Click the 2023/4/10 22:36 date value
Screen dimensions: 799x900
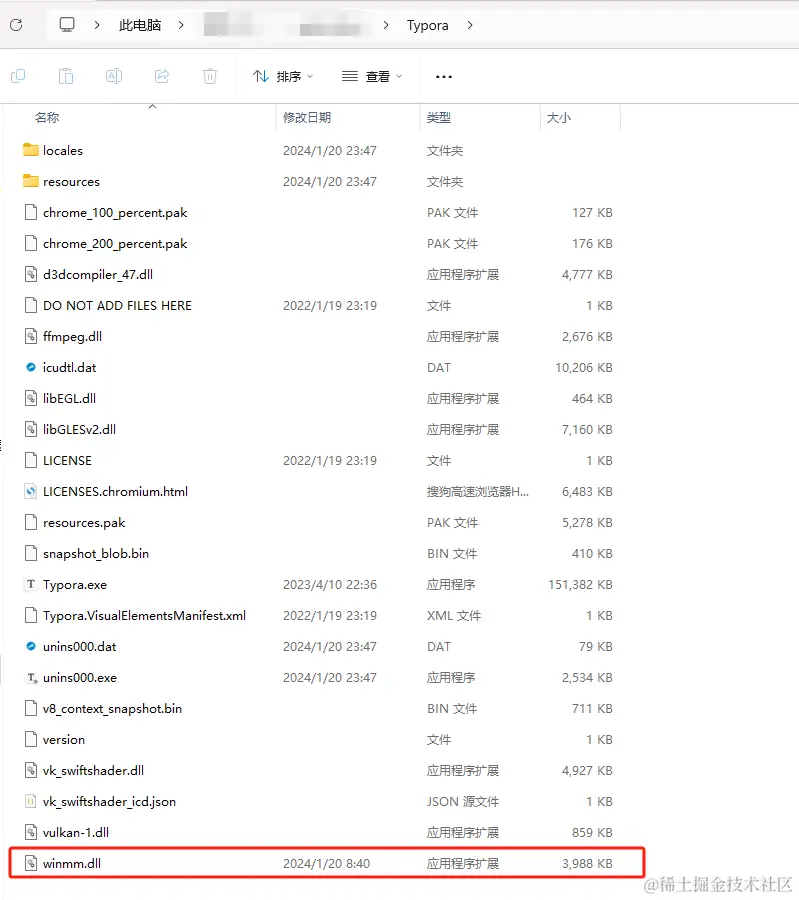point(330,584)
